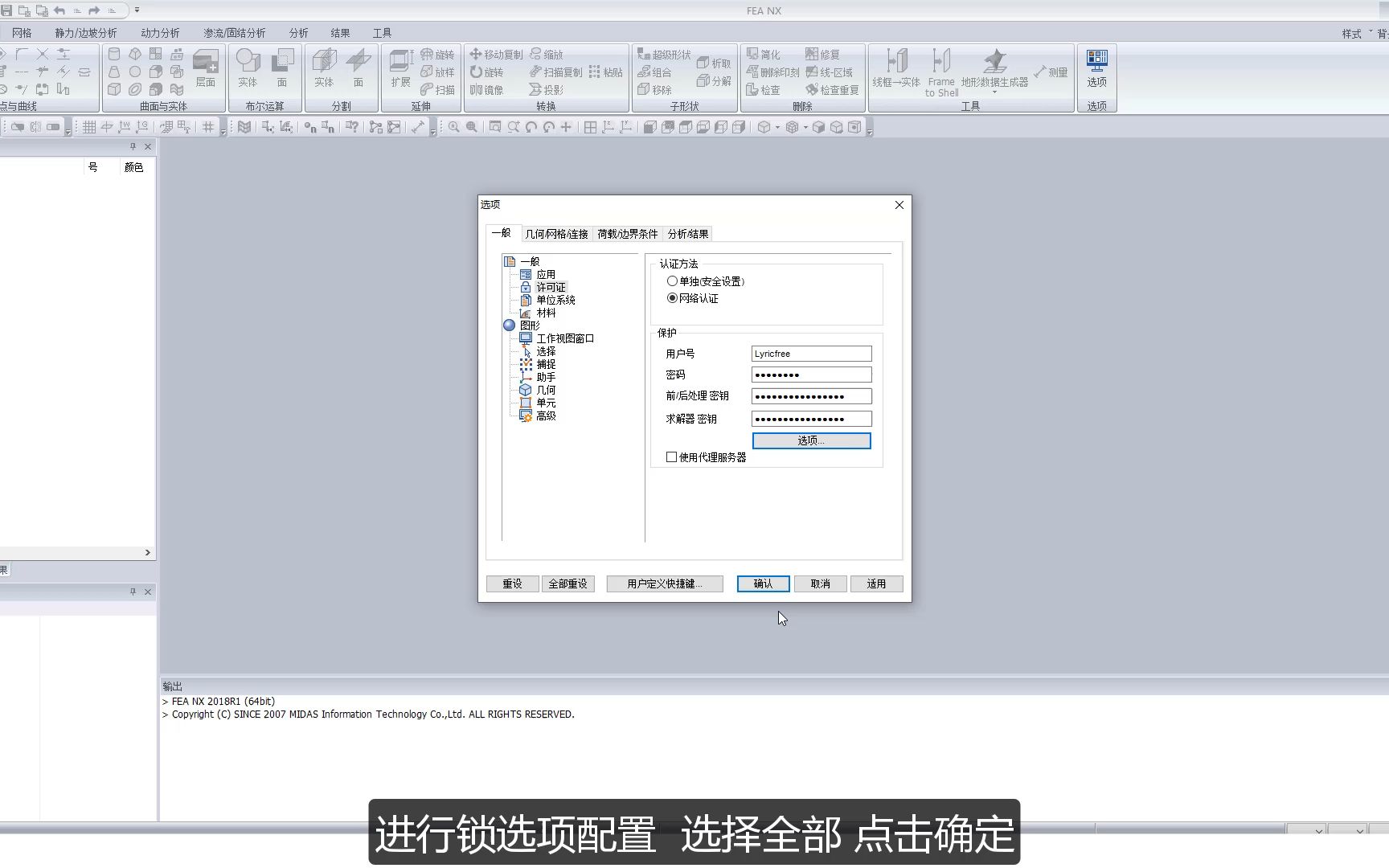Enable the 使用代理服务器 checkbox
Viewport: 1389px width, 868px height.
(x=671, y=457)
